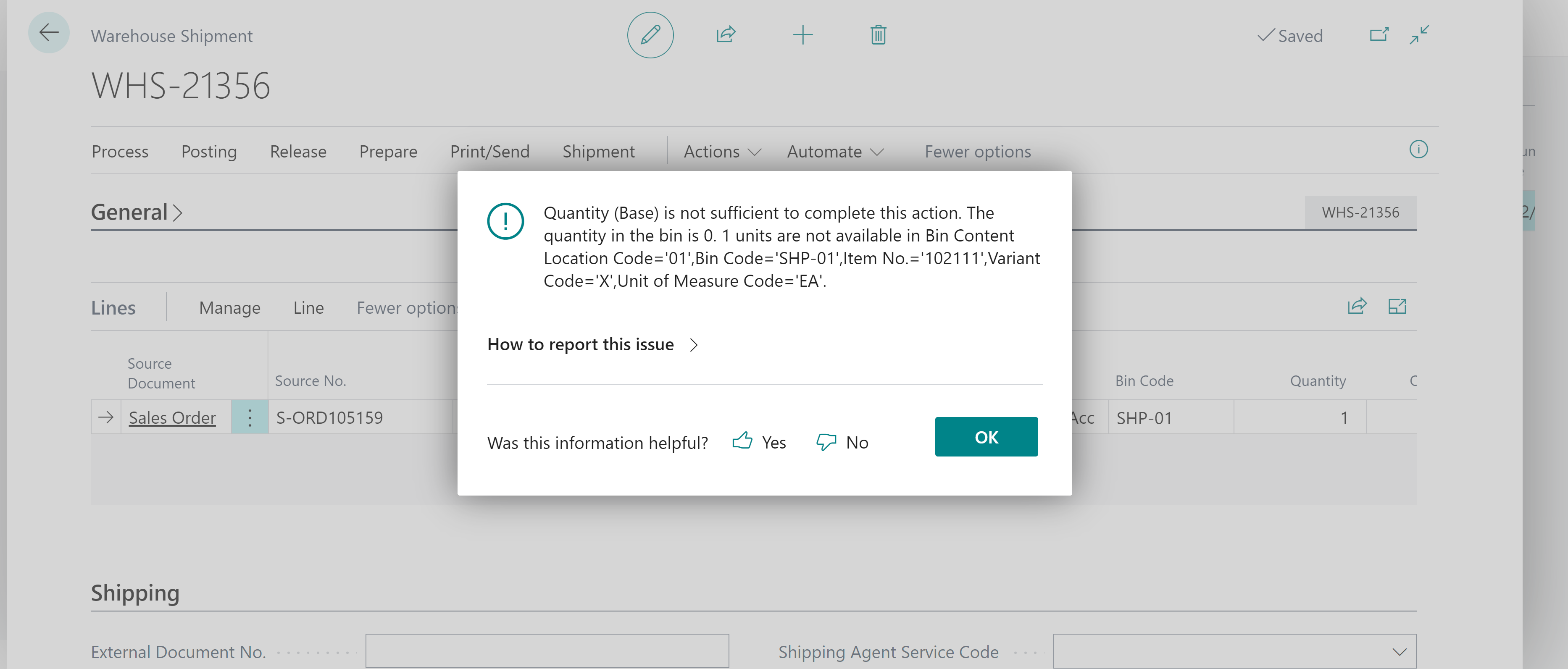Click the pencil edit icon
The height and width of the screenshot is (669, 1568).
(x=650, y=35)
